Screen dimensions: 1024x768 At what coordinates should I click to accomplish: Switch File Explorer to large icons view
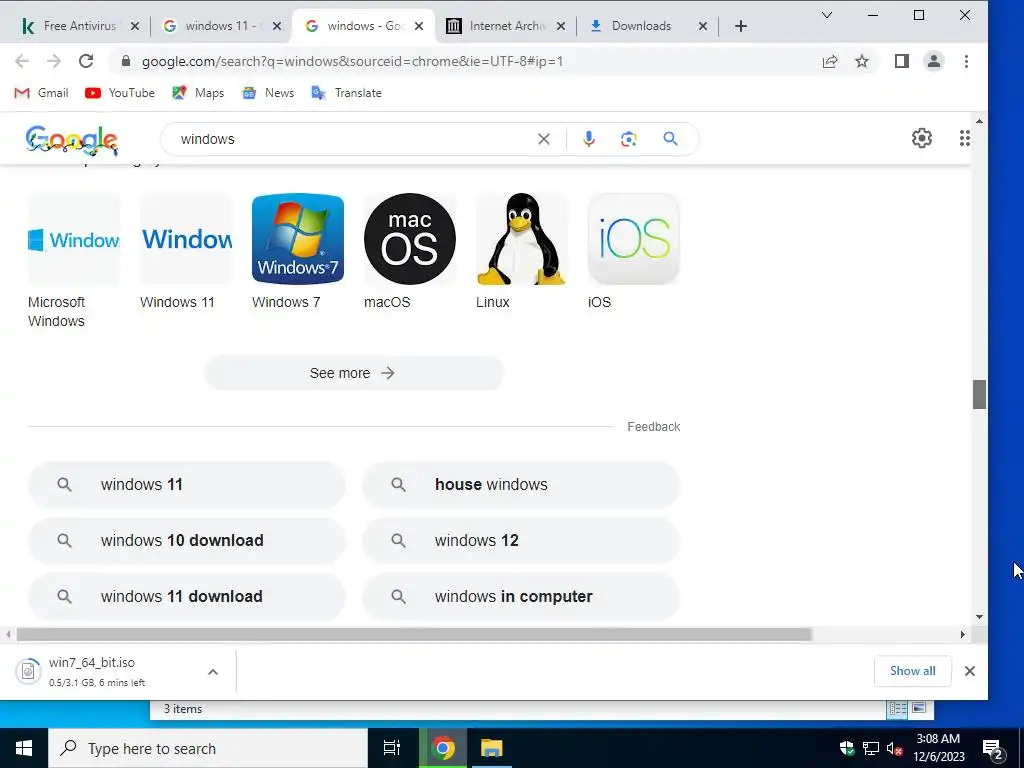(x=919, y=709)
